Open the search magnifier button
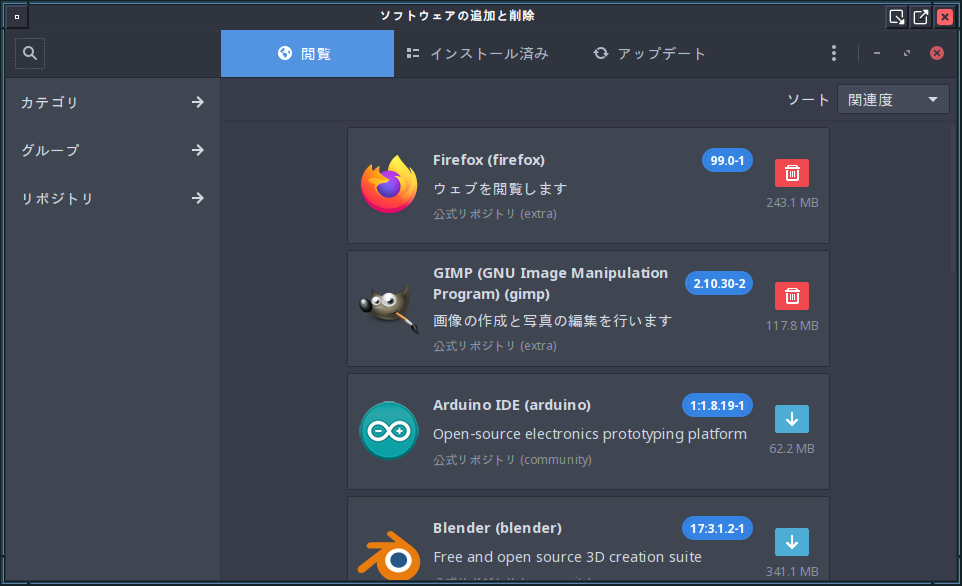Screen dimensions: 962x586 (x=30, y=53)
